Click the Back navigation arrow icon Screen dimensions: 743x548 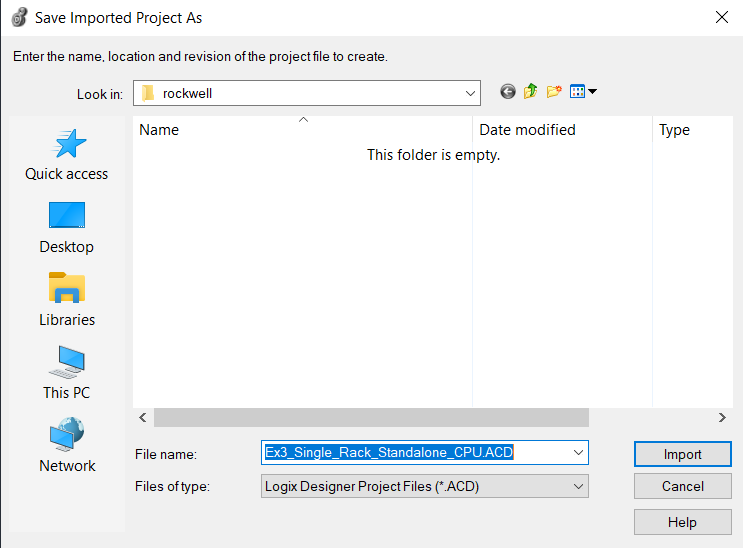point(507,92)
